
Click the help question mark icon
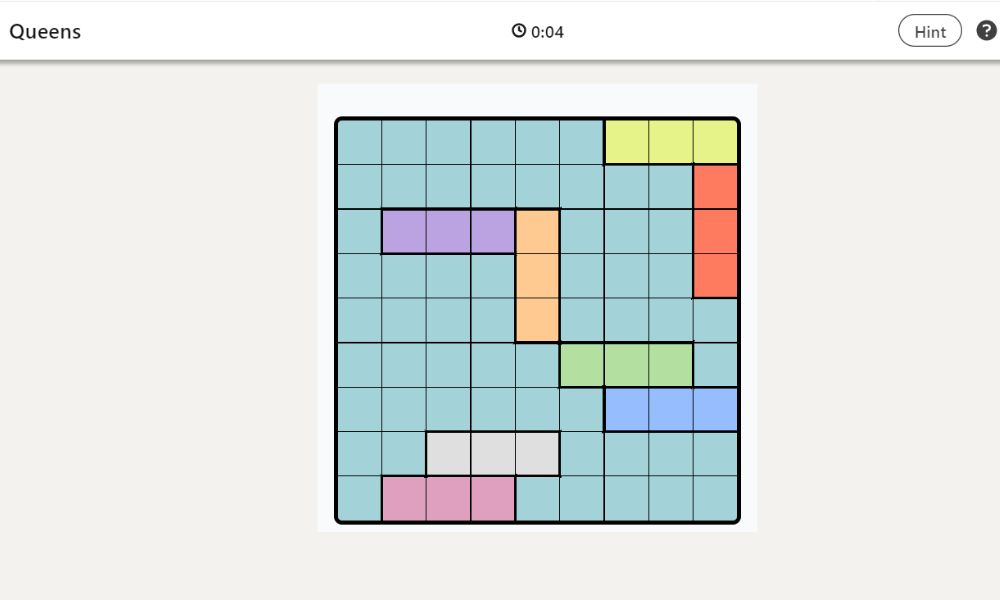(x=986, y=31)
